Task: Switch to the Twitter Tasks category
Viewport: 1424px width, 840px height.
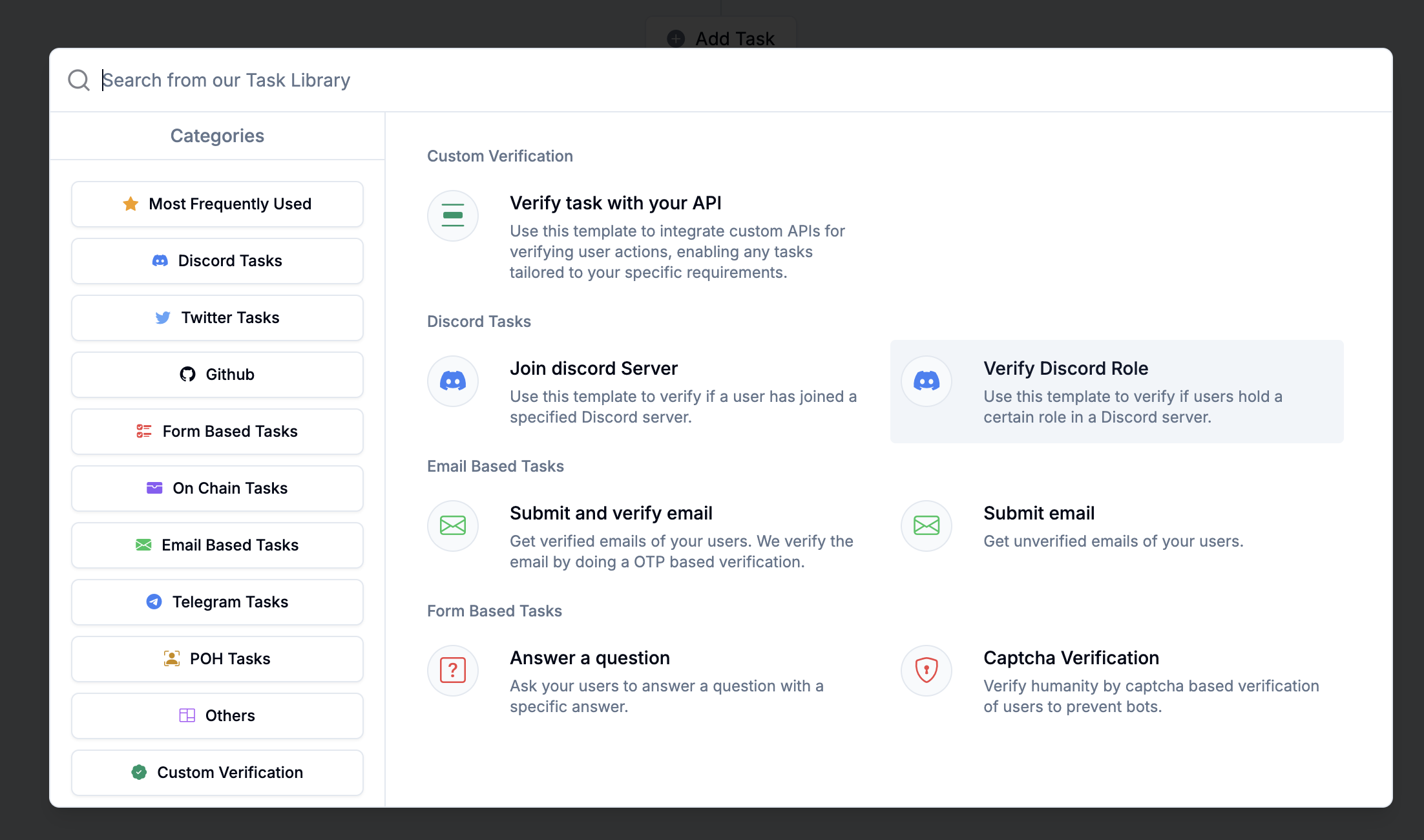Action: point(217,318)
